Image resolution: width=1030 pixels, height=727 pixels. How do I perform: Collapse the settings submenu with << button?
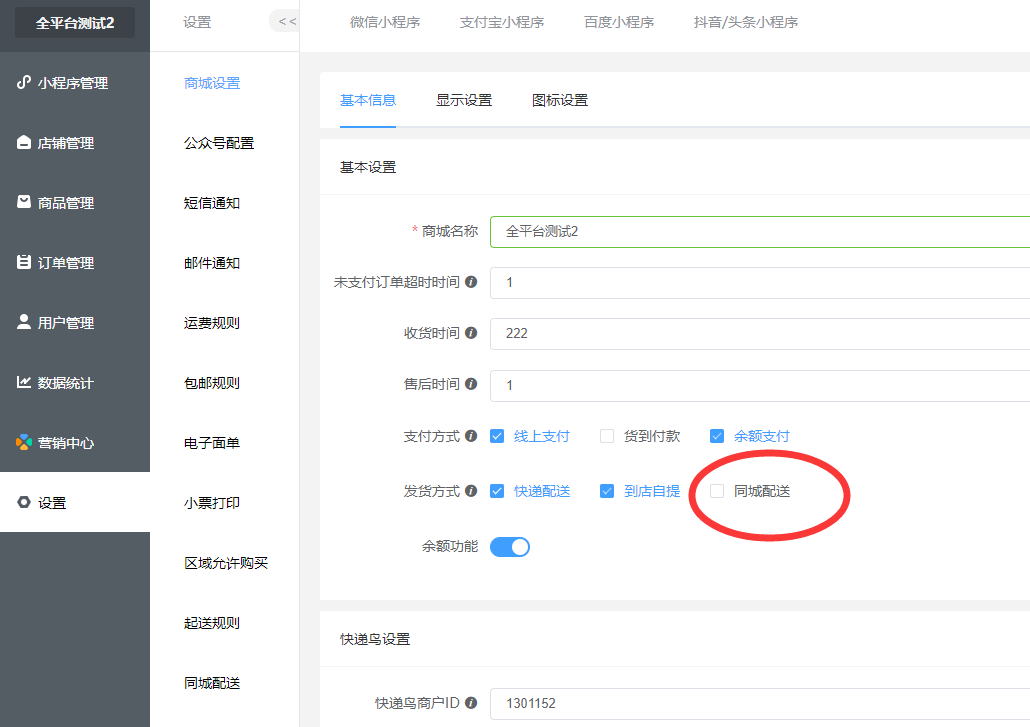click(285, 22)
